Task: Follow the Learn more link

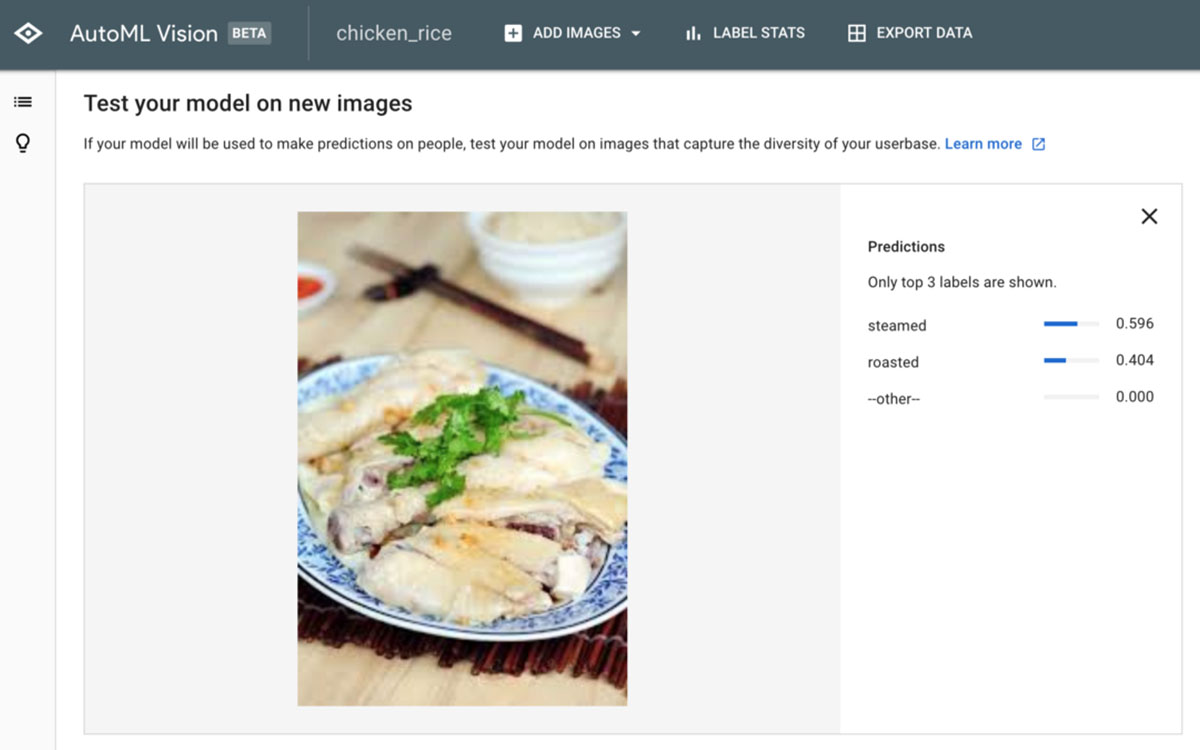Action: tap(982, 144)
